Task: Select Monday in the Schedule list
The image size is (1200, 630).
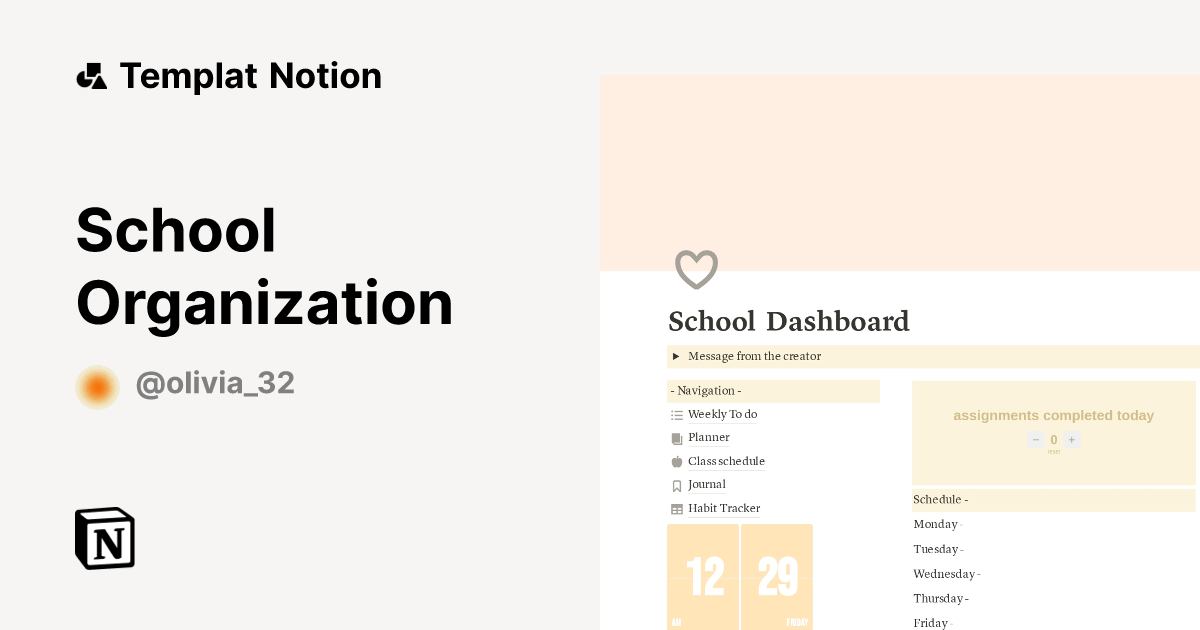Action: [936, 524]
